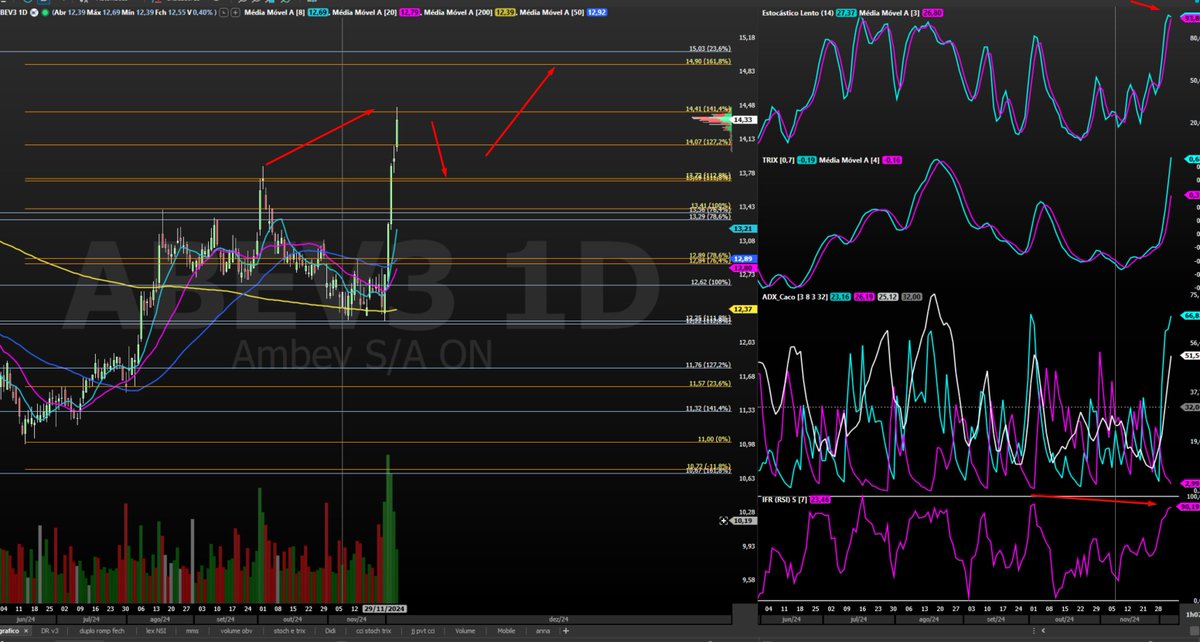
Task: Click the 10,19 cursor price tag
Action: click(x=743, y=520)
